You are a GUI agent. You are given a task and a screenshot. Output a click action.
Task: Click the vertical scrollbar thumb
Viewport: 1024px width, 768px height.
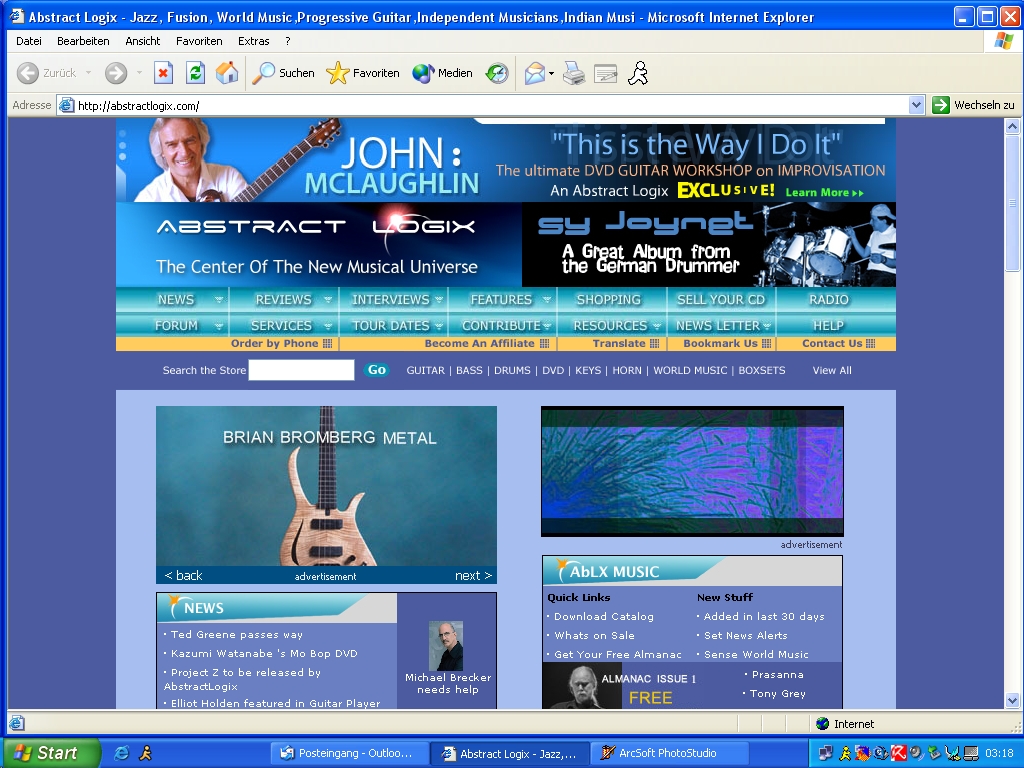(1012, 203)
